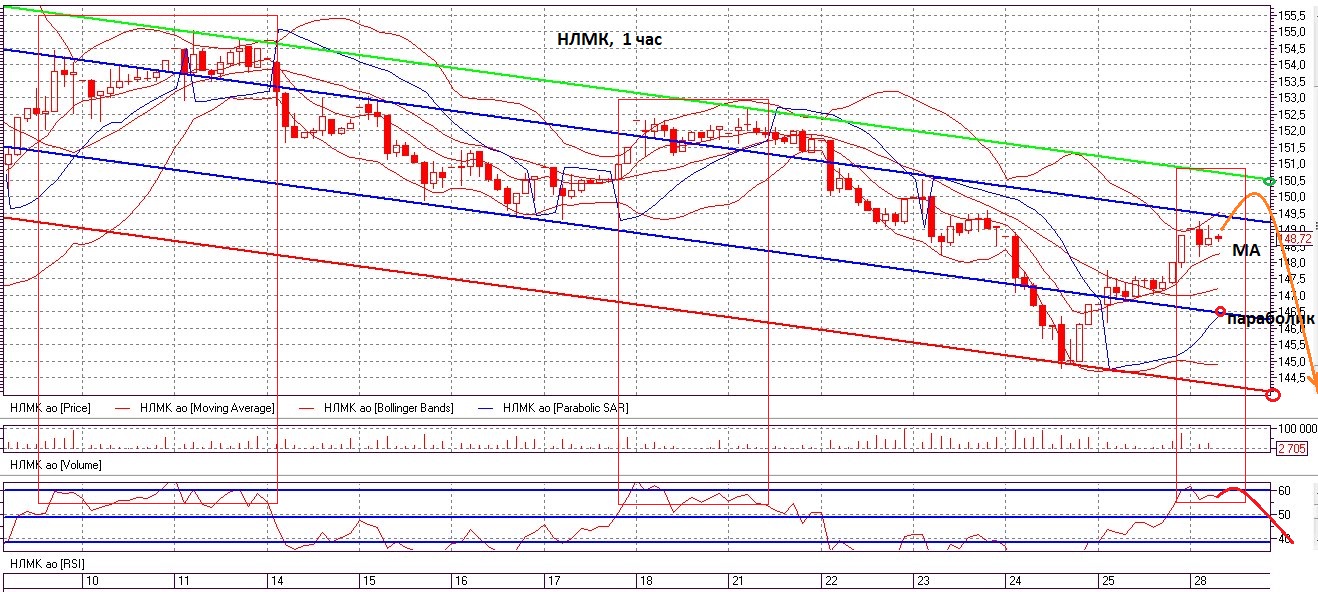The height and width of the screenshot is (592, 1318).
Task: Click date label 18 on time axis
Action: click(645, 580)
